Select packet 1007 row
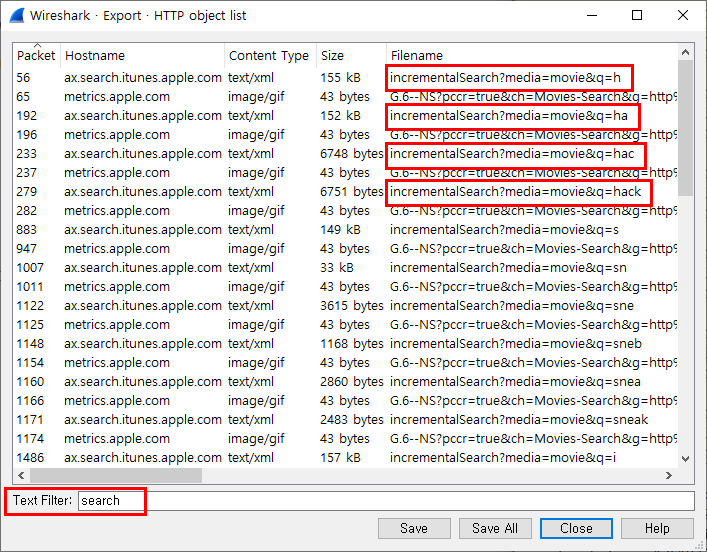The height and width of the screenshot is (552, 707). 345,267
